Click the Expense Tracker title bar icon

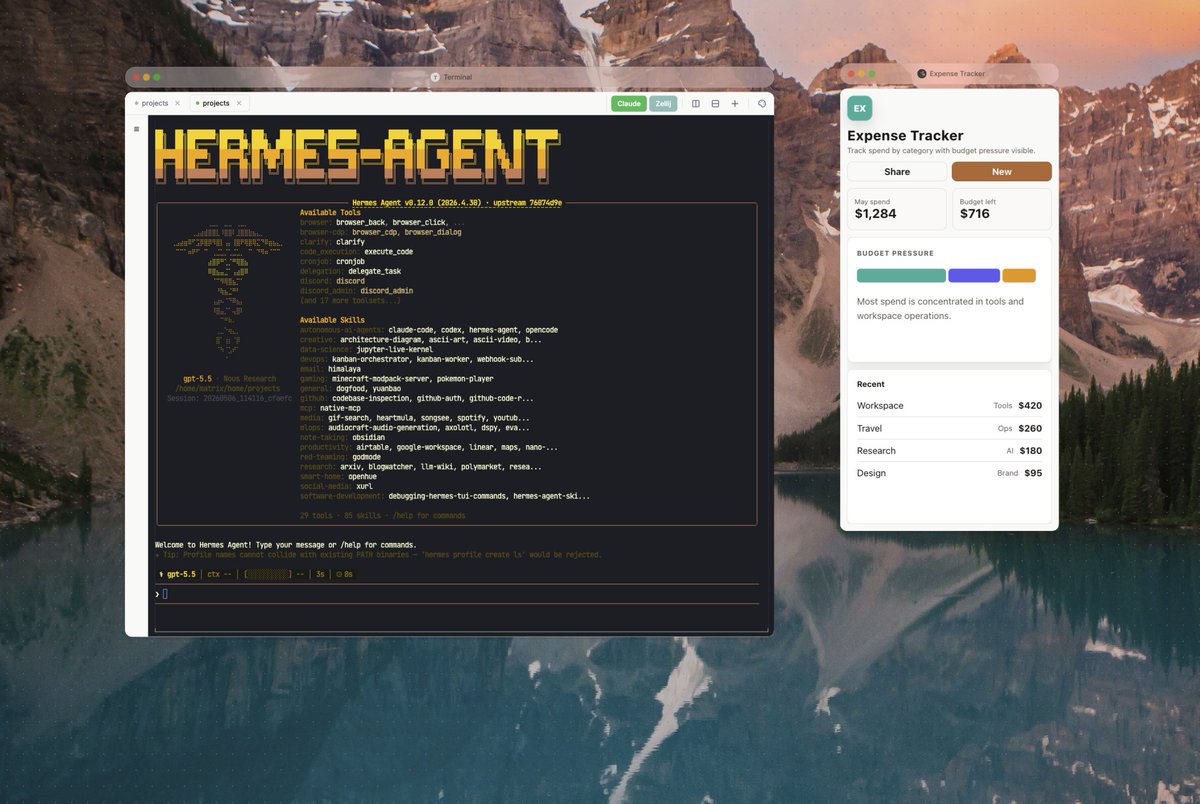[921, 74]
